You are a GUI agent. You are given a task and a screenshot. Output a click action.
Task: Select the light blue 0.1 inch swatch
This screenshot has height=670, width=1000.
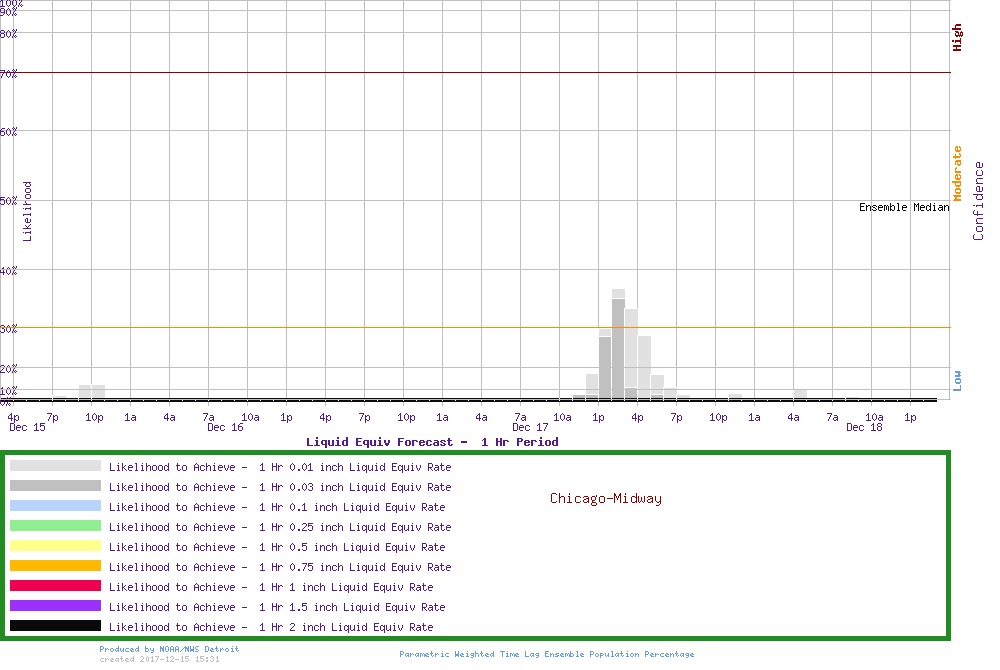pos(55,506)
